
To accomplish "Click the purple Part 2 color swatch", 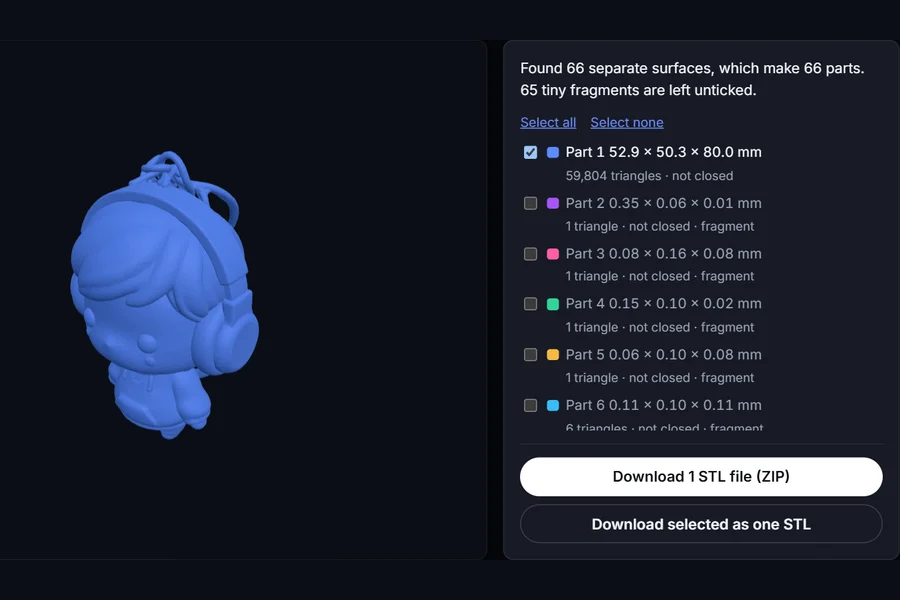I will pyautogui.click(x=553, y=203).
